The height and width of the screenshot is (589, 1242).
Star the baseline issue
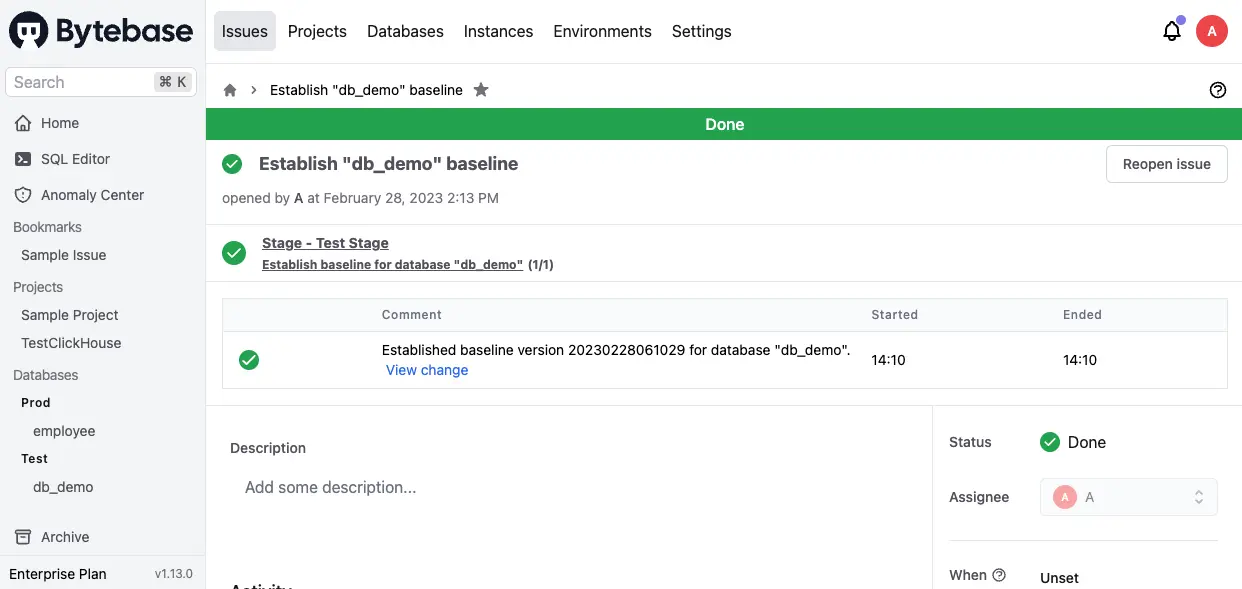pyautogui.click(x=481, y=89)
